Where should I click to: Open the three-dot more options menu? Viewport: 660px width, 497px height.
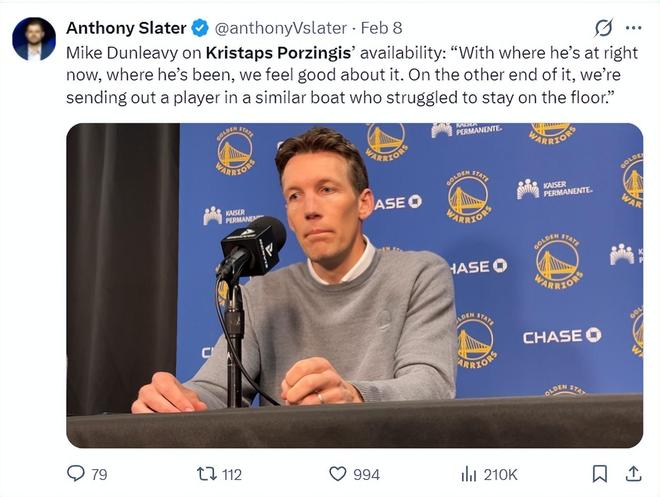click(x=633, y=27)
